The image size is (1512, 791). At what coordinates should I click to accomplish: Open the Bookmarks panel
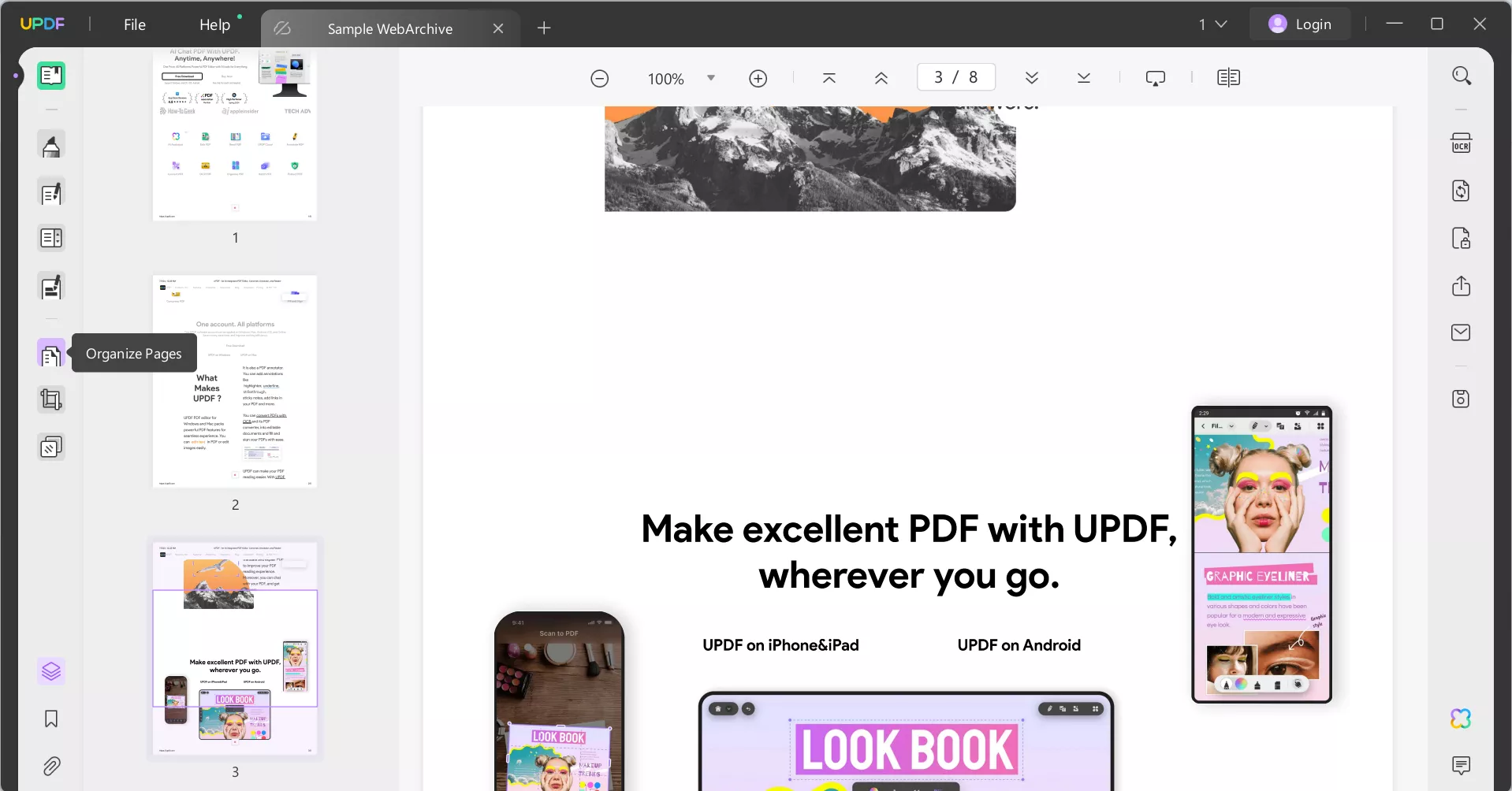[51, 719]
